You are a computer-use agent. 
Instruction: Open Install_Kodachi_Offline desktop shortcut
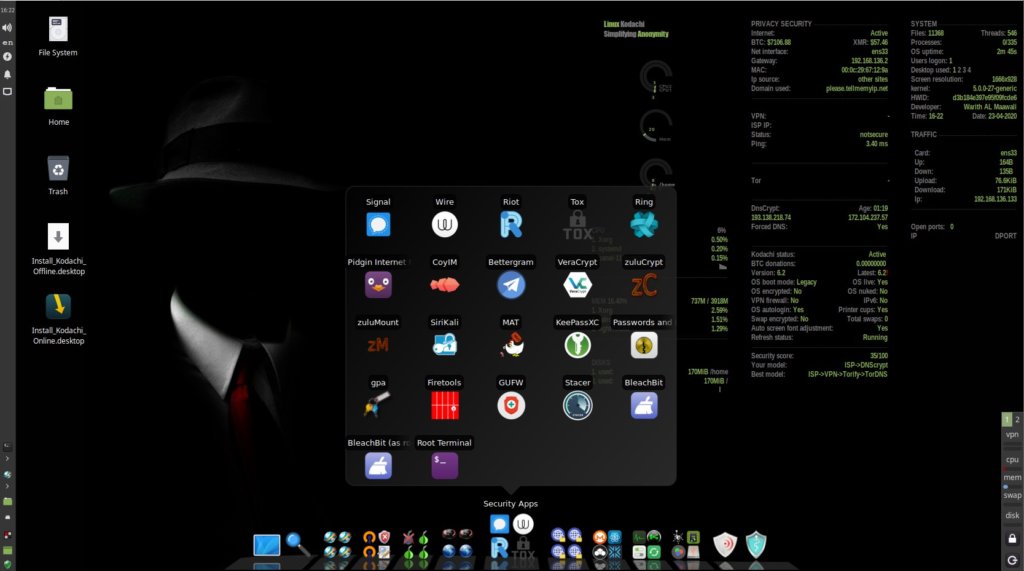point(58,238)
